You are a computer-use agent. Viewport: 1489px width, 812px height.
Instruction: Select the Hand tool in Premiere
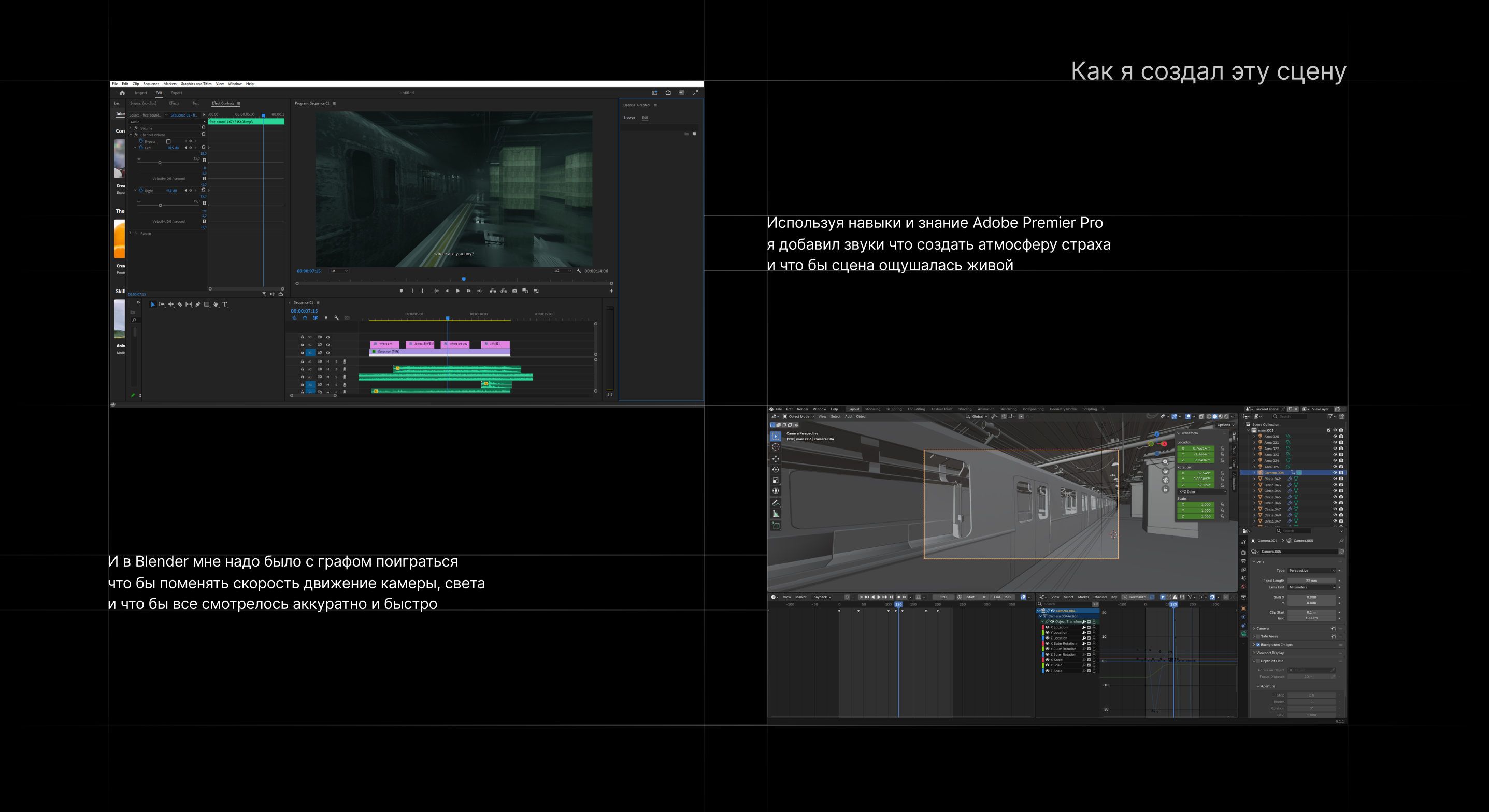(x=216, y=304)
